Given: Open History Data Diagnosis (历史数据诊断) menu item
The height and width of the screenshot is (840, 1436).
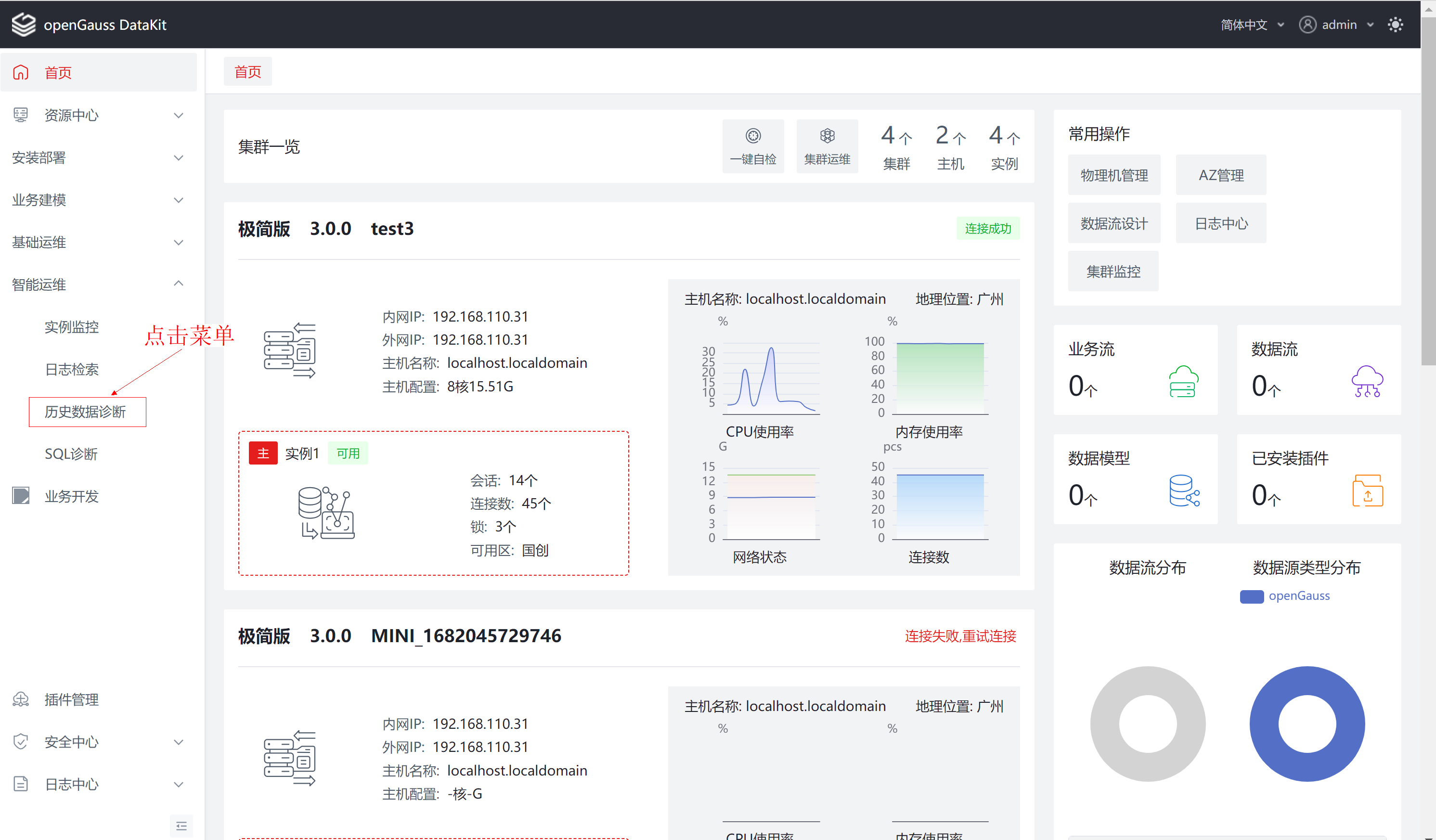Looking at the screenshot, I should point(86,412).
